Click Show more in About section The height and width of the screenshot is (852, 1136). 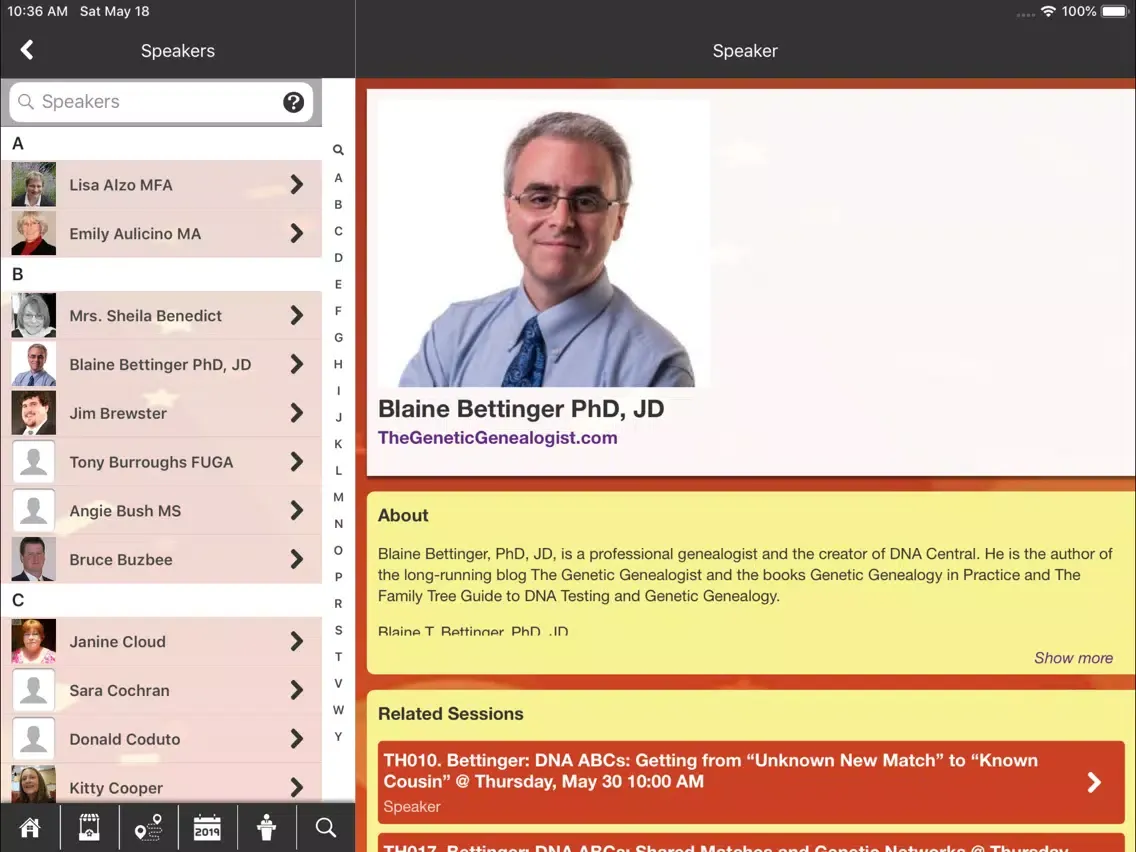pyautogui.click(x=1073, y=658)
